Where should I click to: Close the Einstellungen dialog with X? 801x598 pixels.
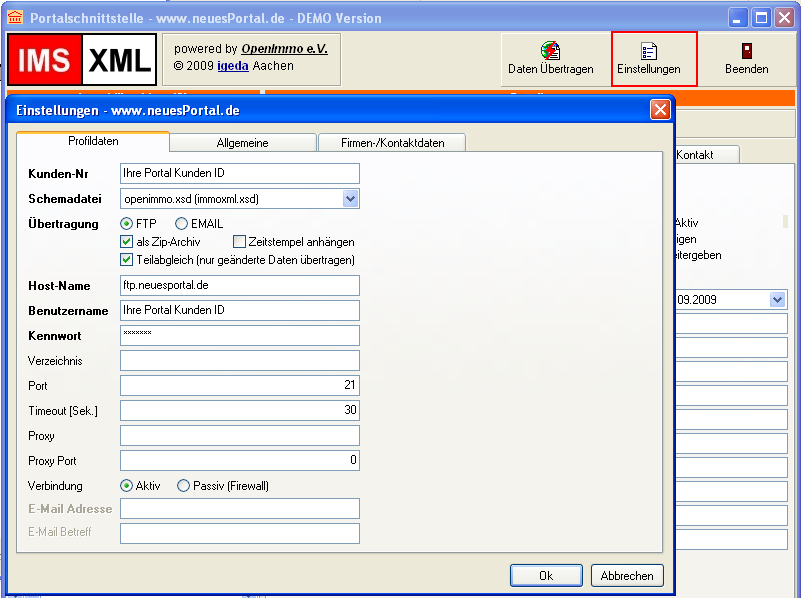coord(660,110)
